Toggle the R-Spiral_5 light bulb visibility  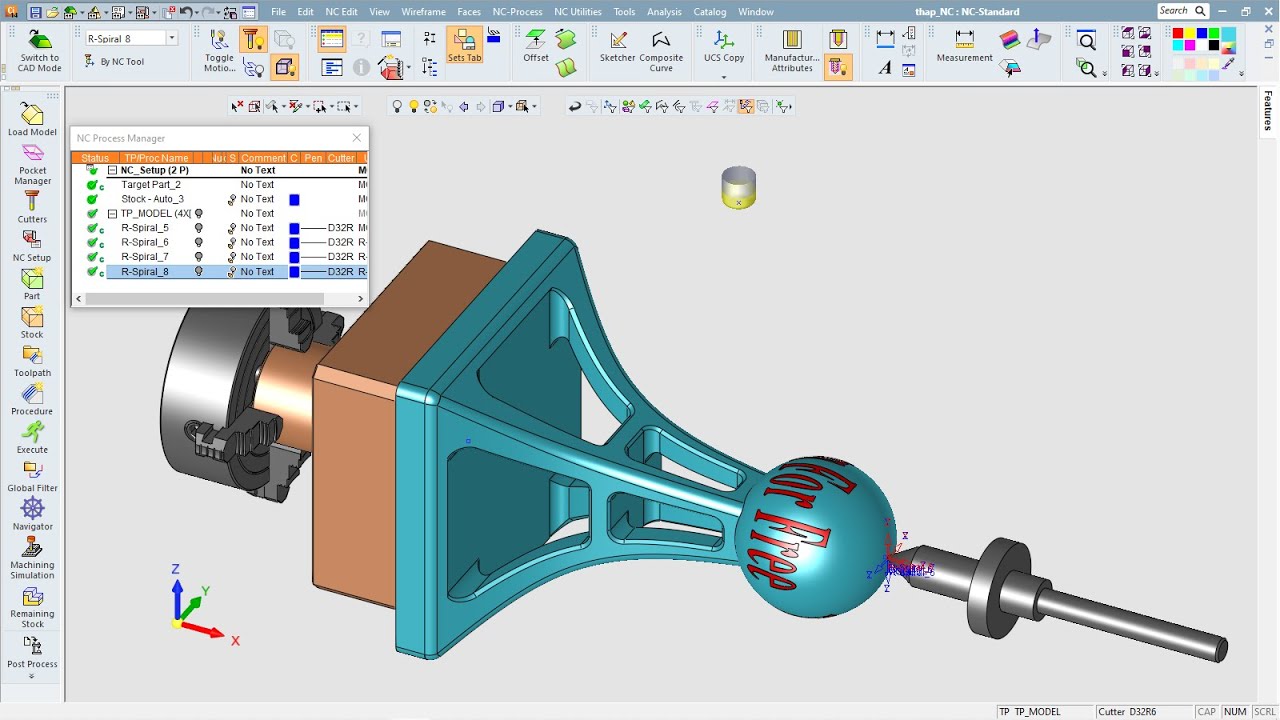pos(198,228)
